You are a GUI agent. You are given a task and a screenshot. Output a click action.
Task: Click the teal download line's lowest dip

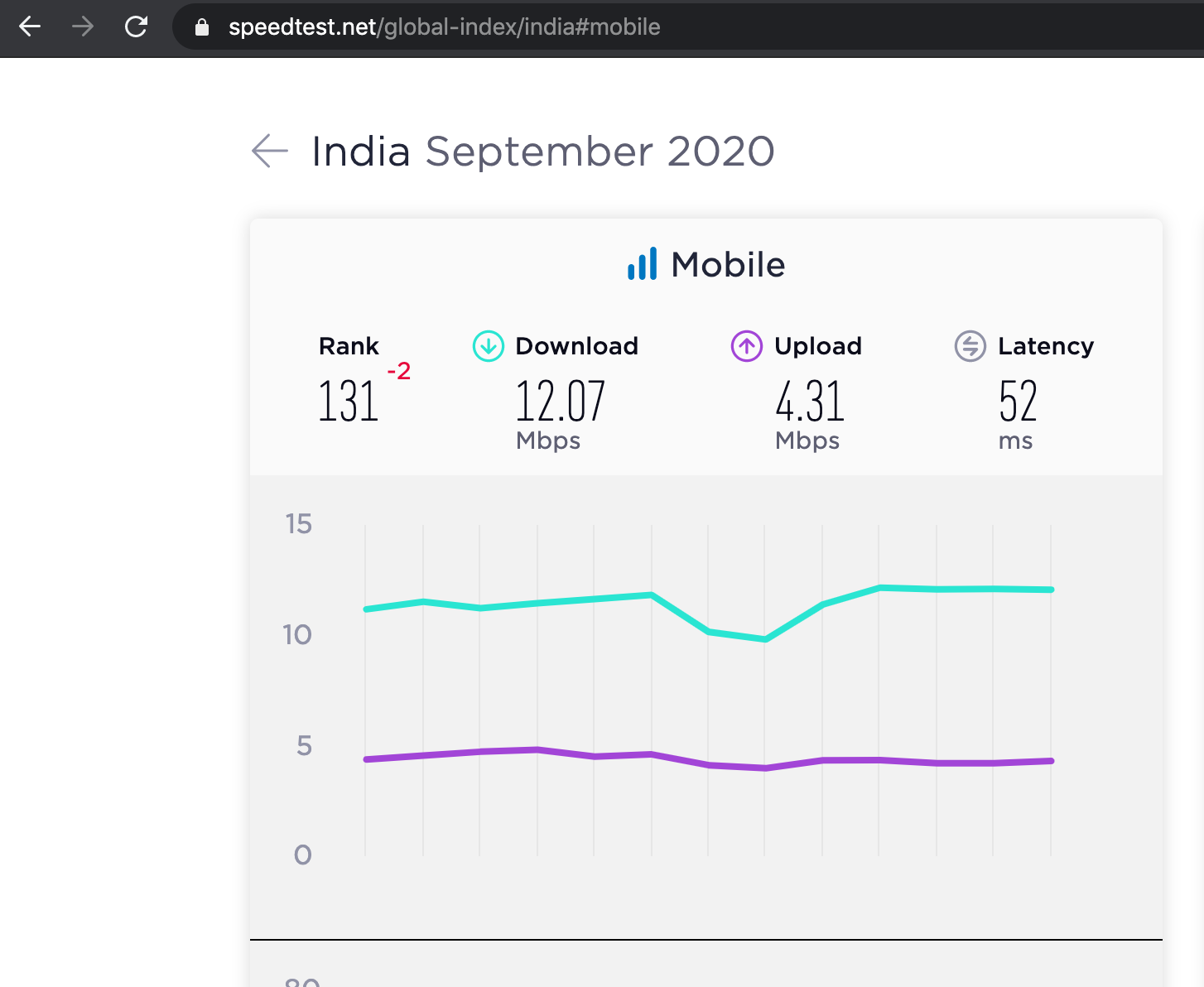tap(765, 639)
